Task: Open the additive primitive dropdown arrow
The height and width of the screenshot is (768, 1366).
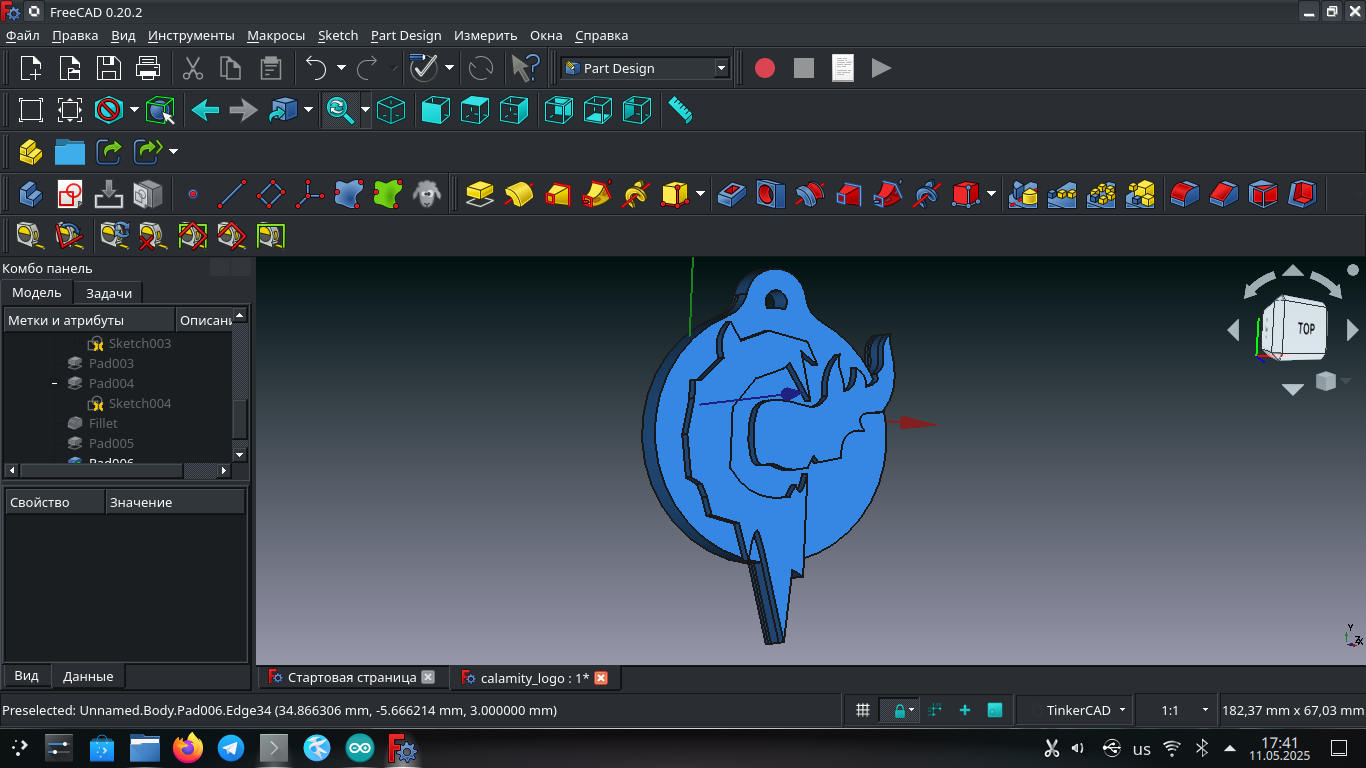Action: (700, 193)
